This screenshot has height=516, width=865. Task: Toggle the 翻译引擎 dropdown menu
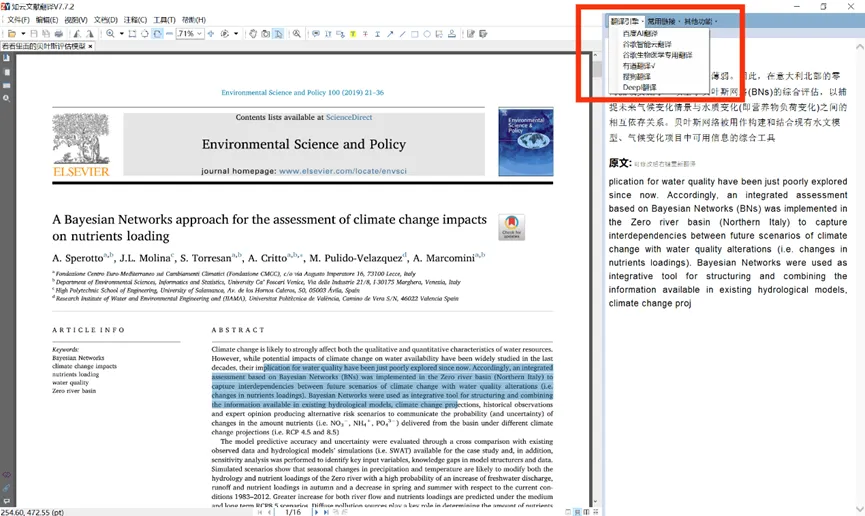pyautogui.click(x=626, y=22)
